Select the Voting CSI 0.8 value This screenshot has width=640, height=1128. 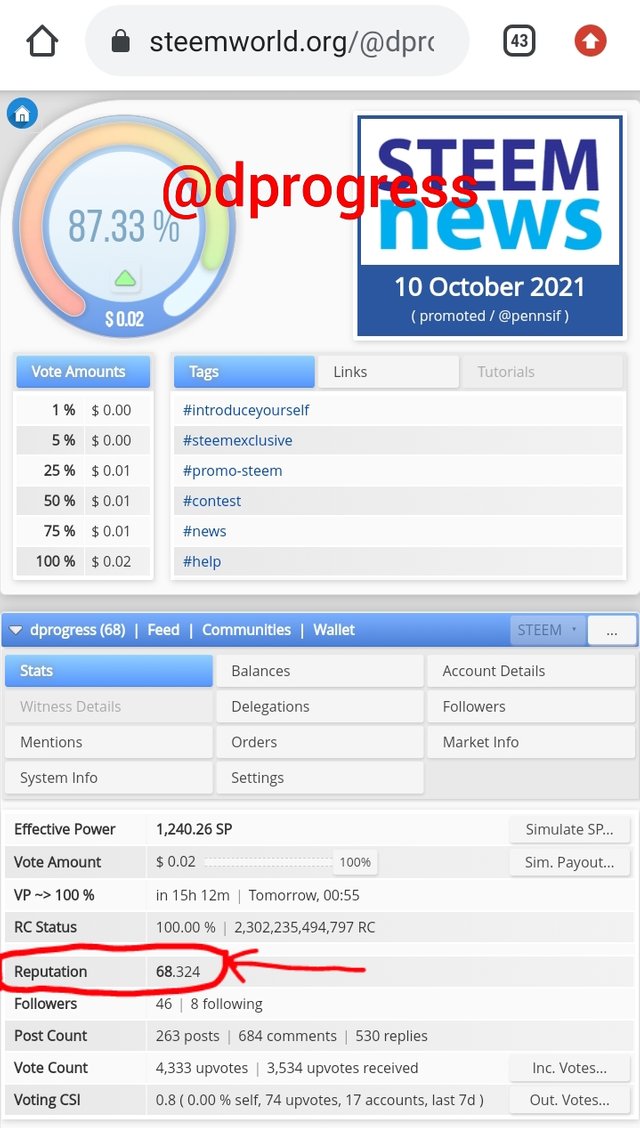point(165,1101)
